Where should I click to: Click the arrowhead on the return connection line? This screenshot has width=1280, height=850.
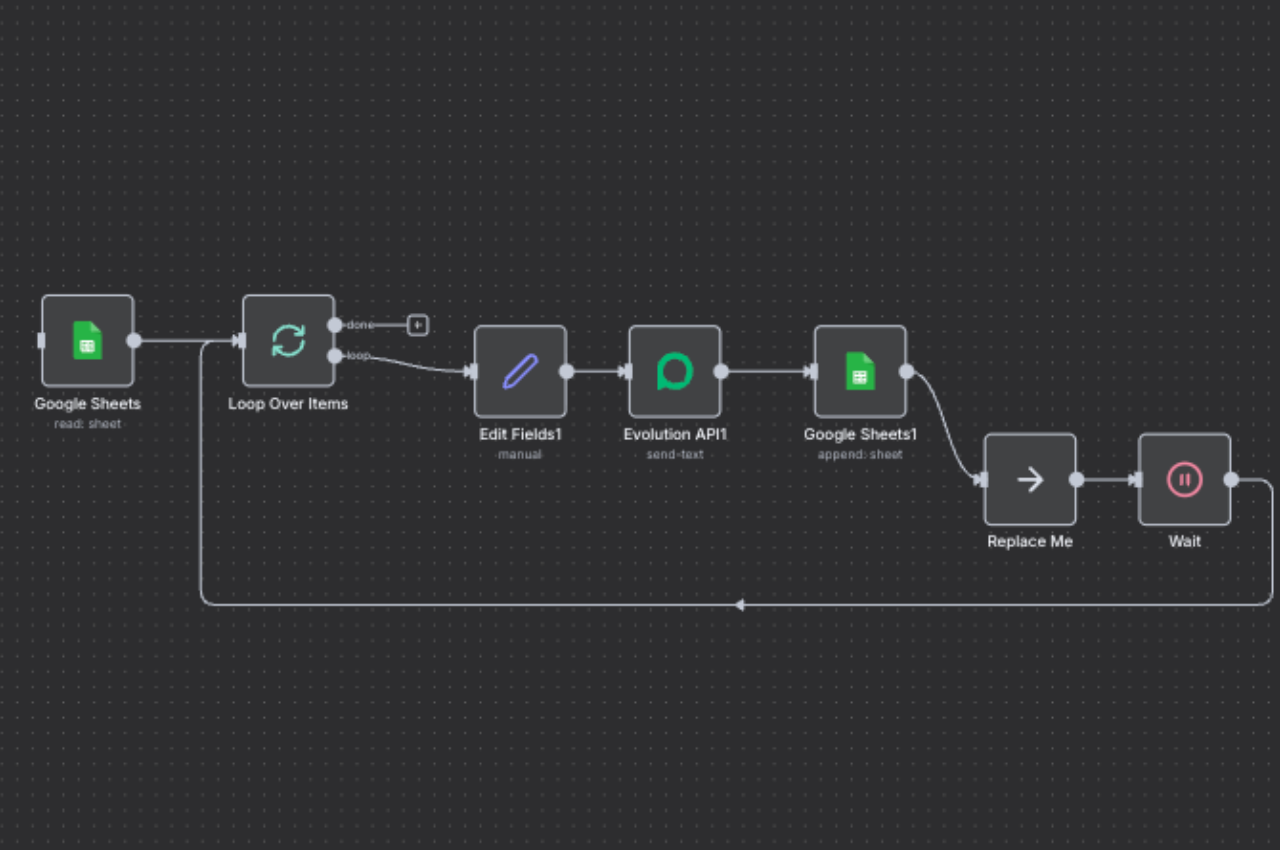coord(739,605)
